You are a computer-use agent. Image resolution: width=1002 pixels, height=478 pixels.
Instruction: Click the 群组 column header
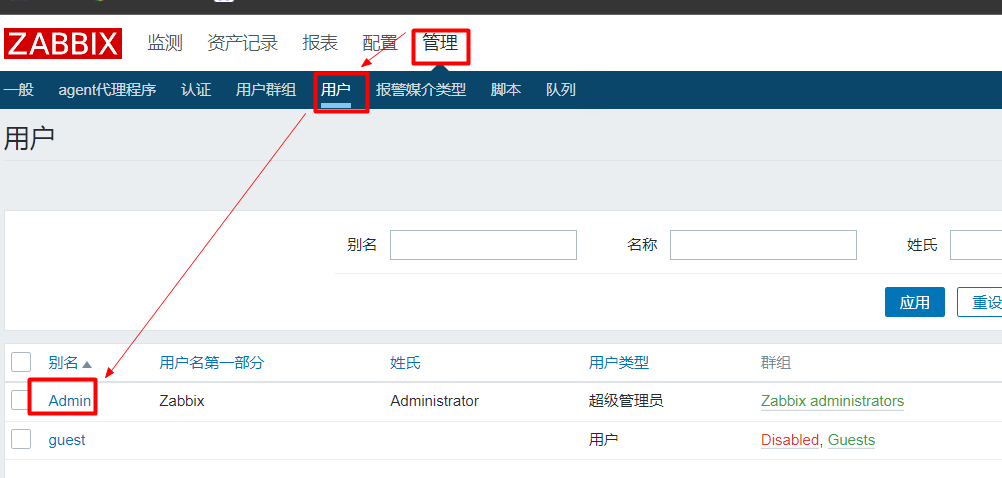pos(776,363)
